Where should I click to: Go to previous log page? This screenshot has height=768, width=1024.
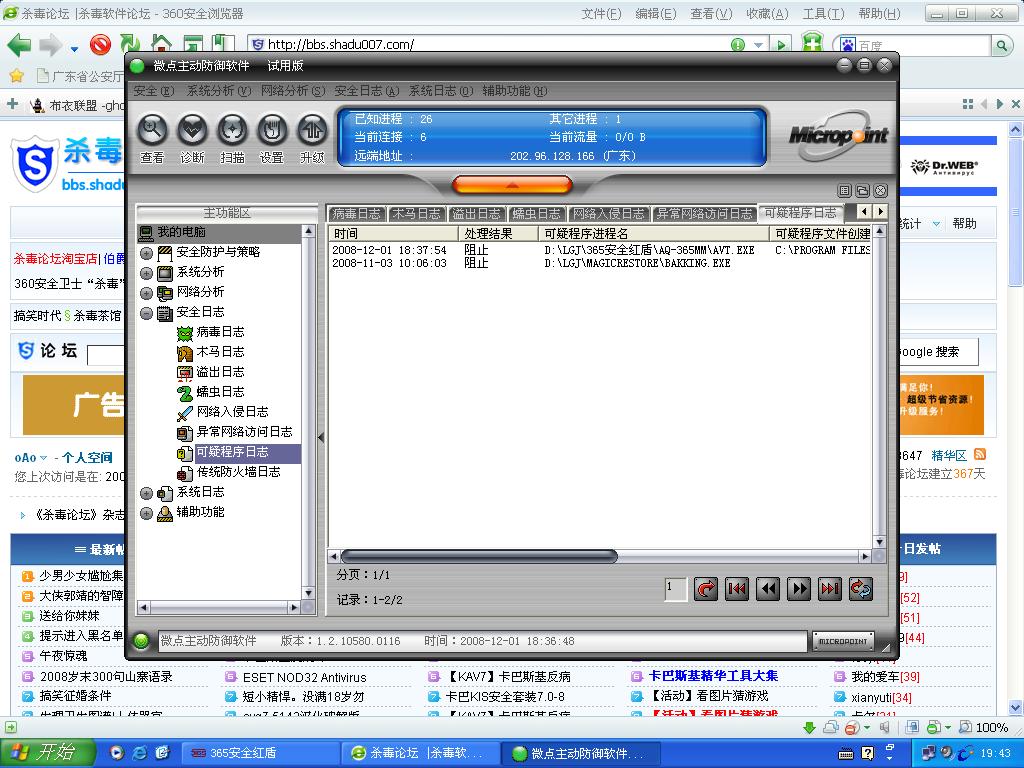click(x=768, y=589)
